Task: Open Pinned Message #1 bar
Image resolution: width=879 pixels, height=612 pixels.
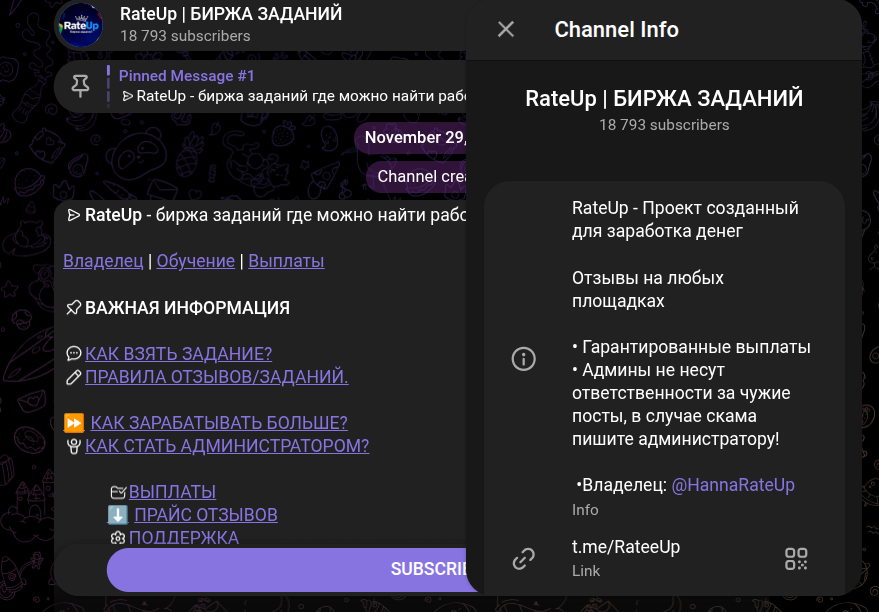Action: (261, 86)
